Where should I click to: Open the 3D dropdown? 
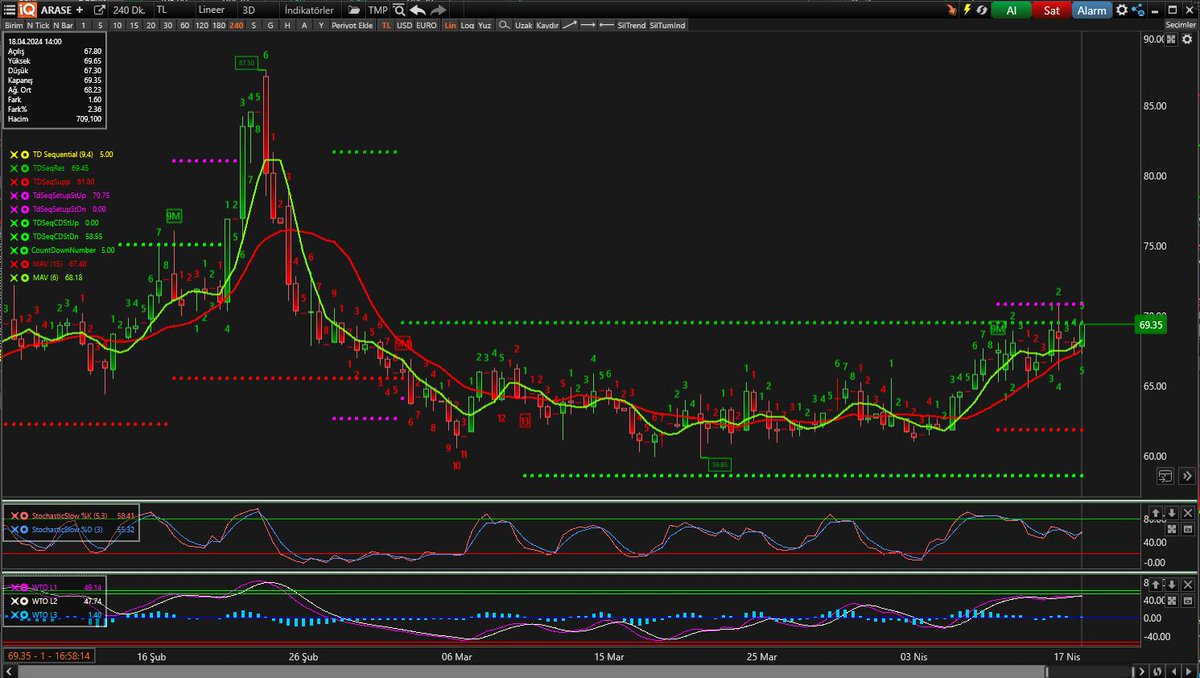click(258, 9)
